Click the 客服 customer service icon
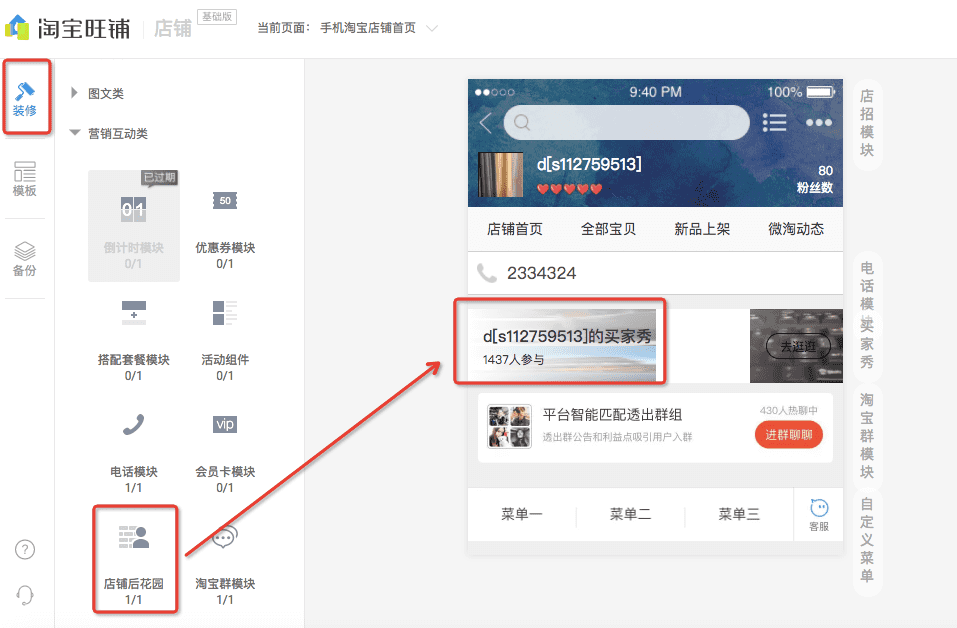Image resolution: width=957 pixels, height=628 pixels. point(818,514)
